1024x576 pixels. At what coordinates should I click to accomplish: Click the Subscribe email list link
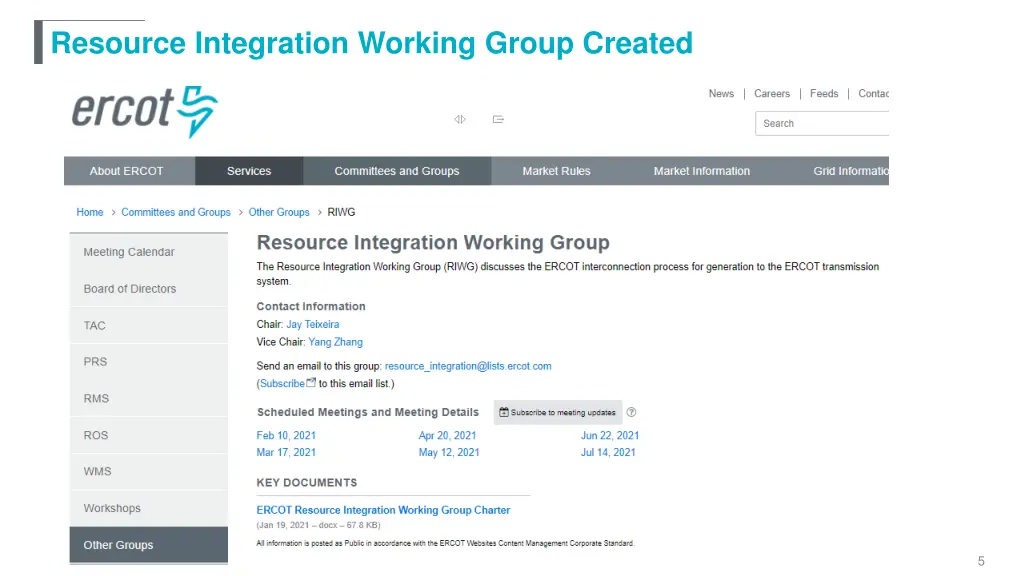pyautogui.click(x=282, y=383)
